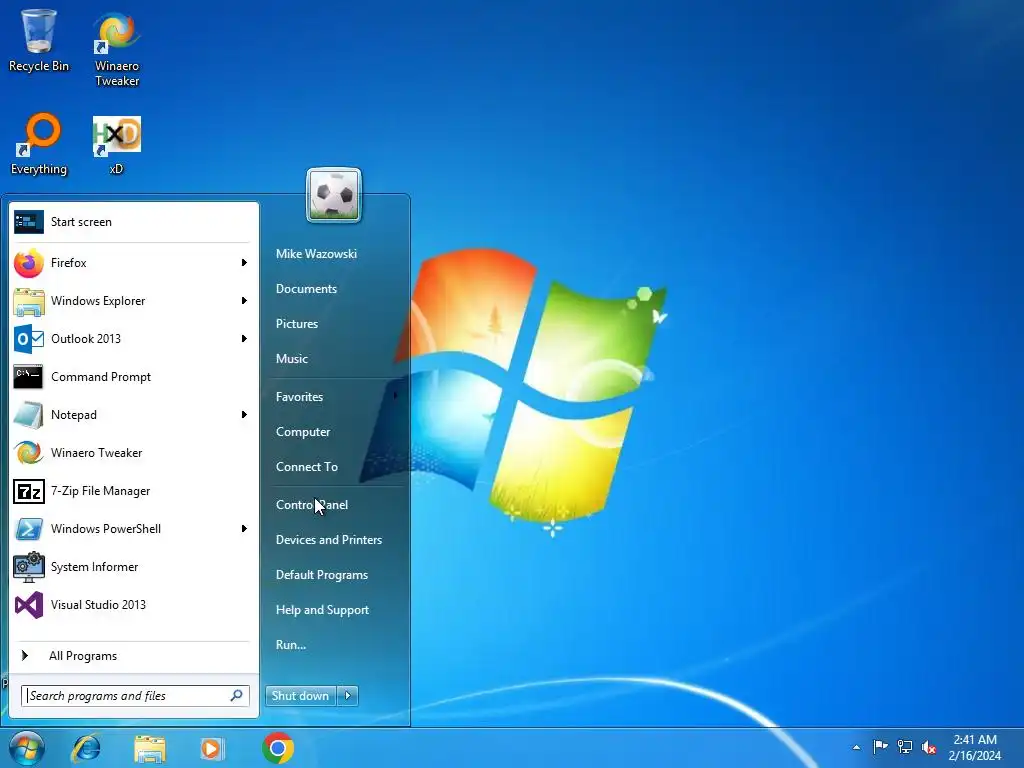The width and height of the screenshot is (1024, 768).
Task: Launch 7-Zip File Manager
Action: pos(134,490)
